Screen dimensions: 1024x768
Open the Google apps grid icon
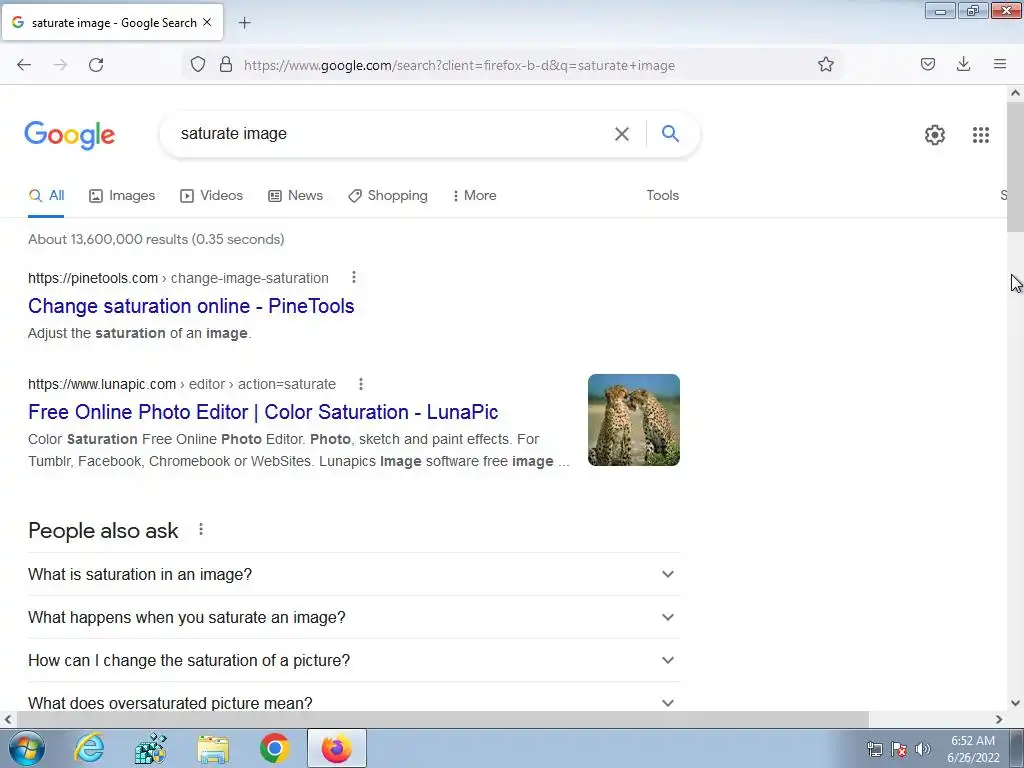[x=980, y=135]
